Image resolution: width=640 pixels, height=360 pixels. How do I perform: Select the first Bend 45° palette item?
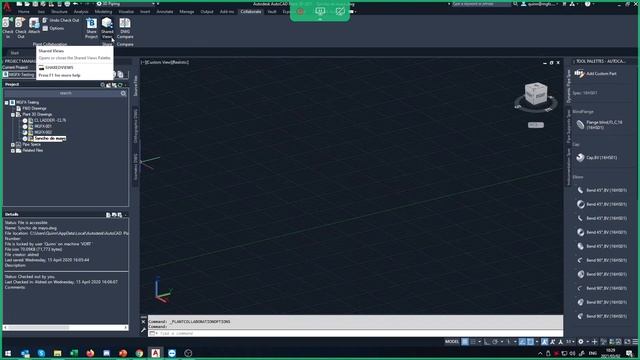coord(601,190)
